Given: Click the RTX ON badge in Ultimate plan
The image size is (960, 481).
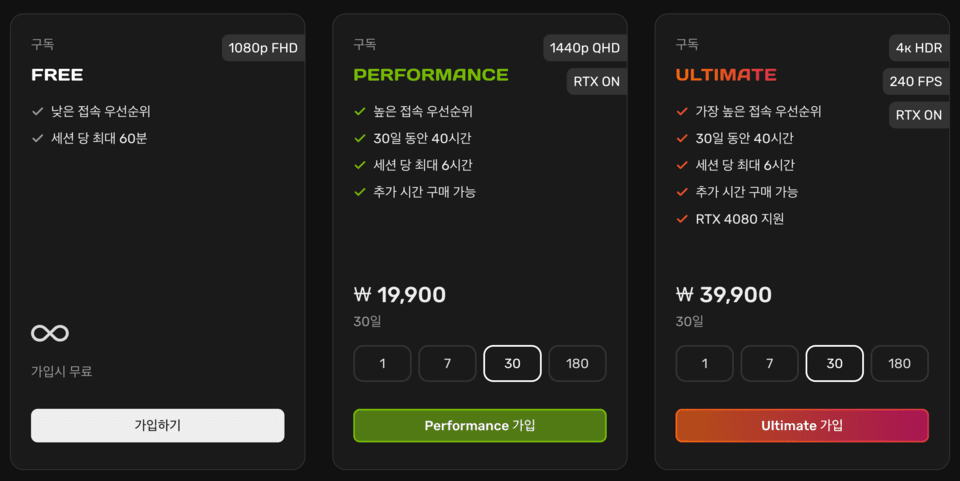Looking at the screenshot, I should (x=918, y=115).
